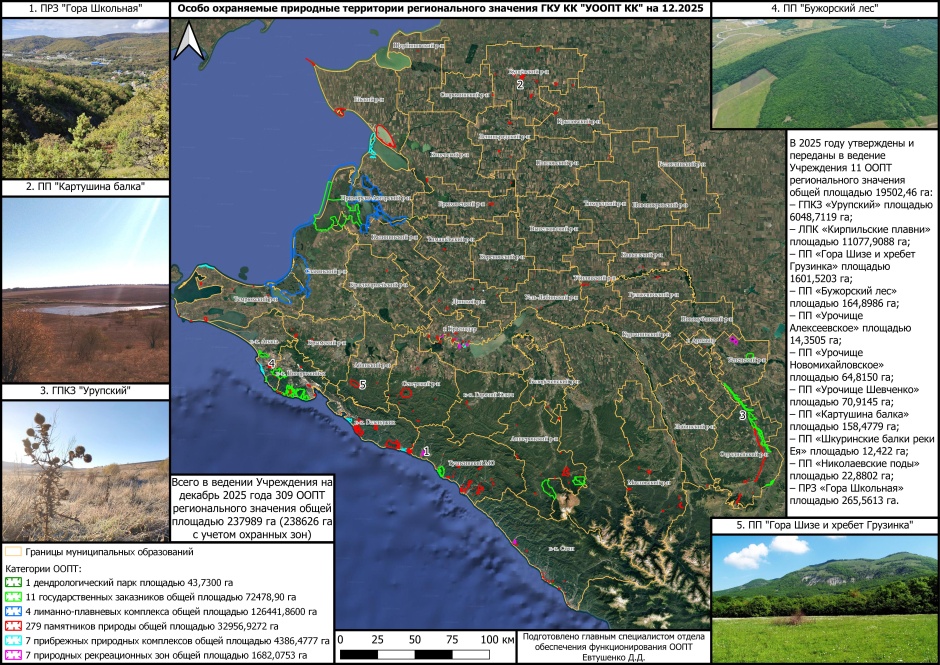The image size is (940, 665).
Task: Click the cyan coastal complexes legend symbol
Action: click(14, 640)
